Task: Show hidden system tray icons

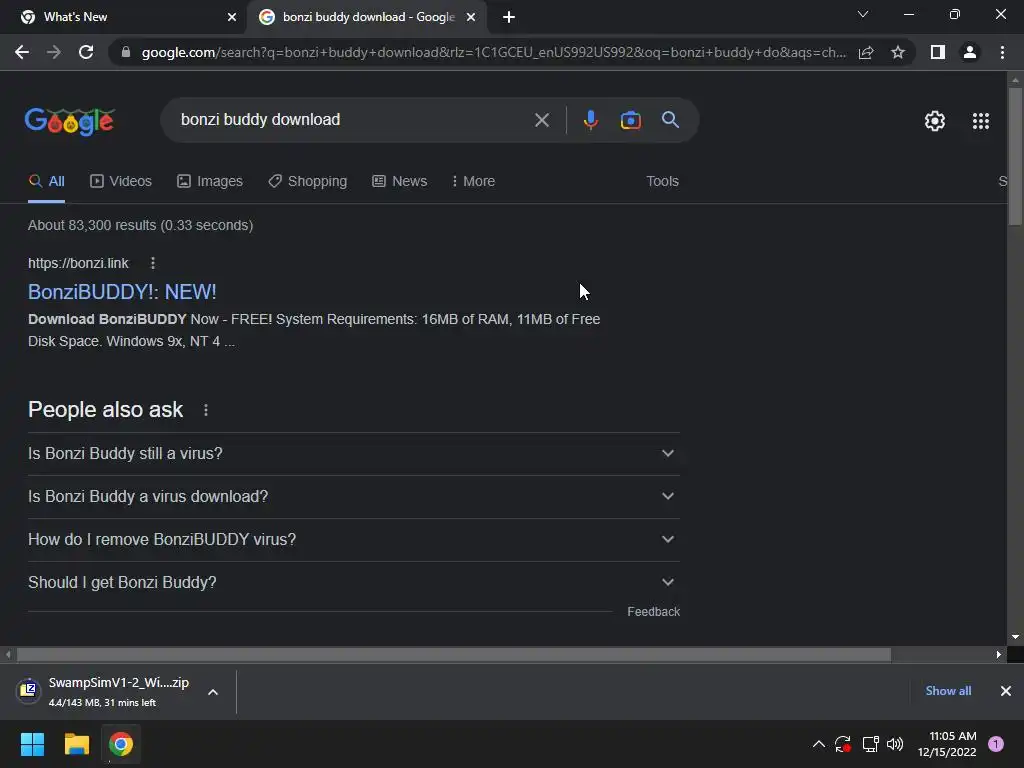Action: (x=818, y=744)
